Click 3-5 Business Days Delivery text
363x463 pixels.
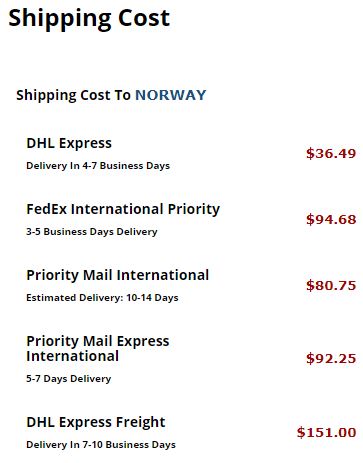pos(92,232)
